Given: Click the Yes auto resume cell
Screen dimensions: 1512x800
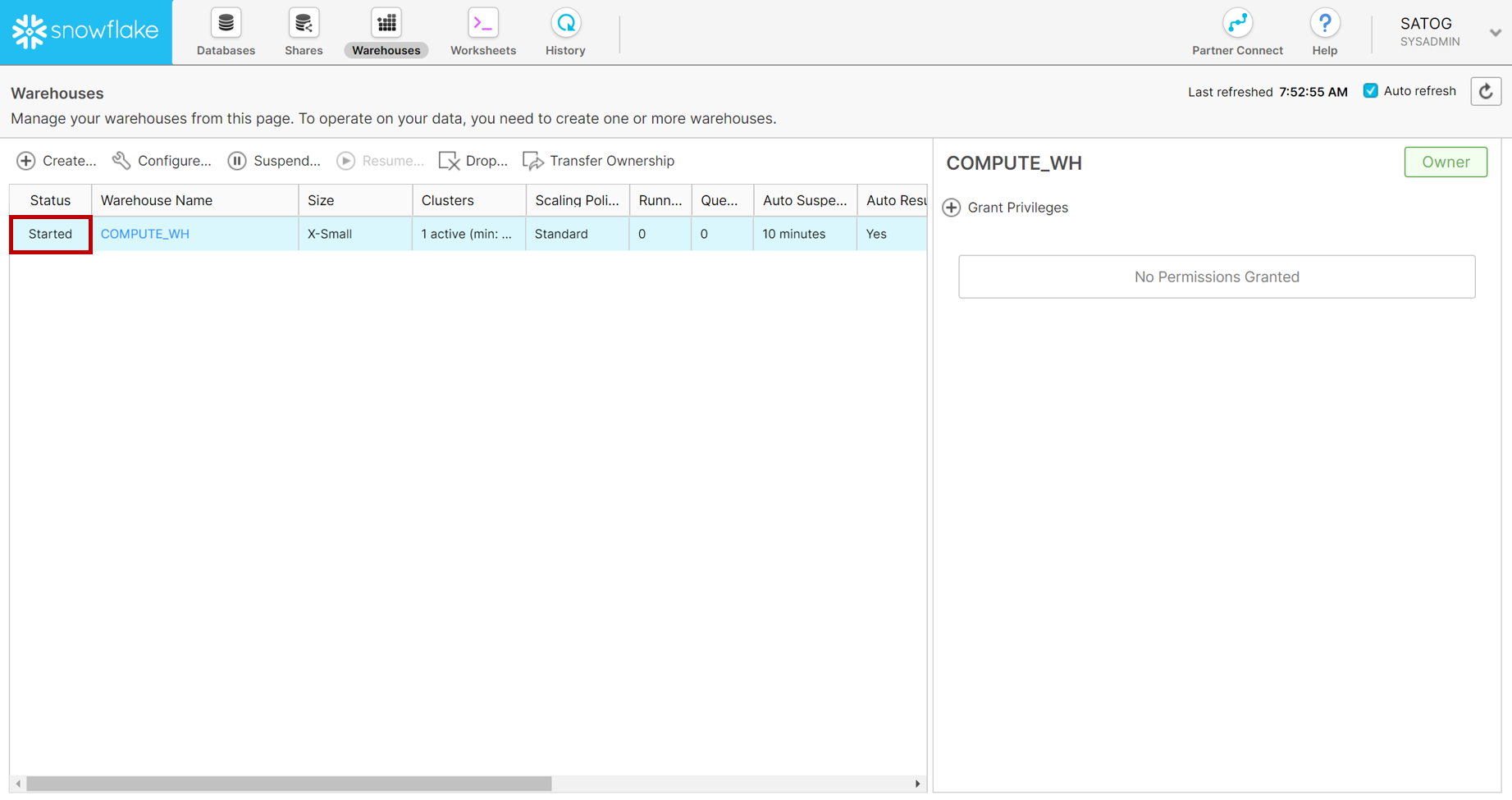Looking at the screenshot, I should pyautogui.click(x=892, y=234).
